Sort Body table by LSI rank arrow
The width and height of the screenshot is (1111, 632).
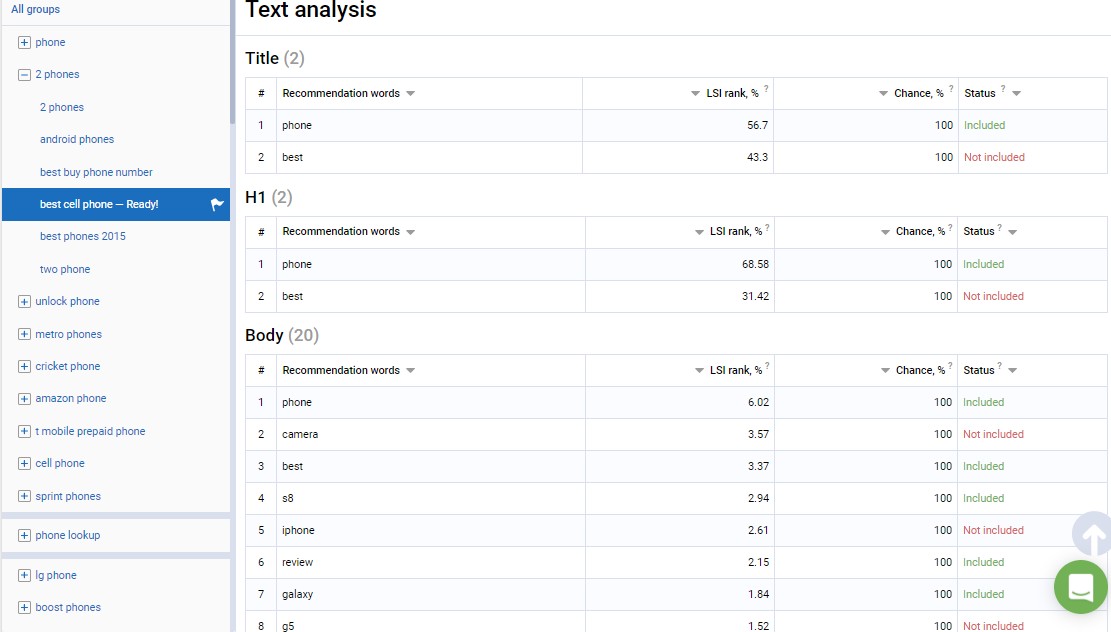pyautogui.click(x=699, y=370)
